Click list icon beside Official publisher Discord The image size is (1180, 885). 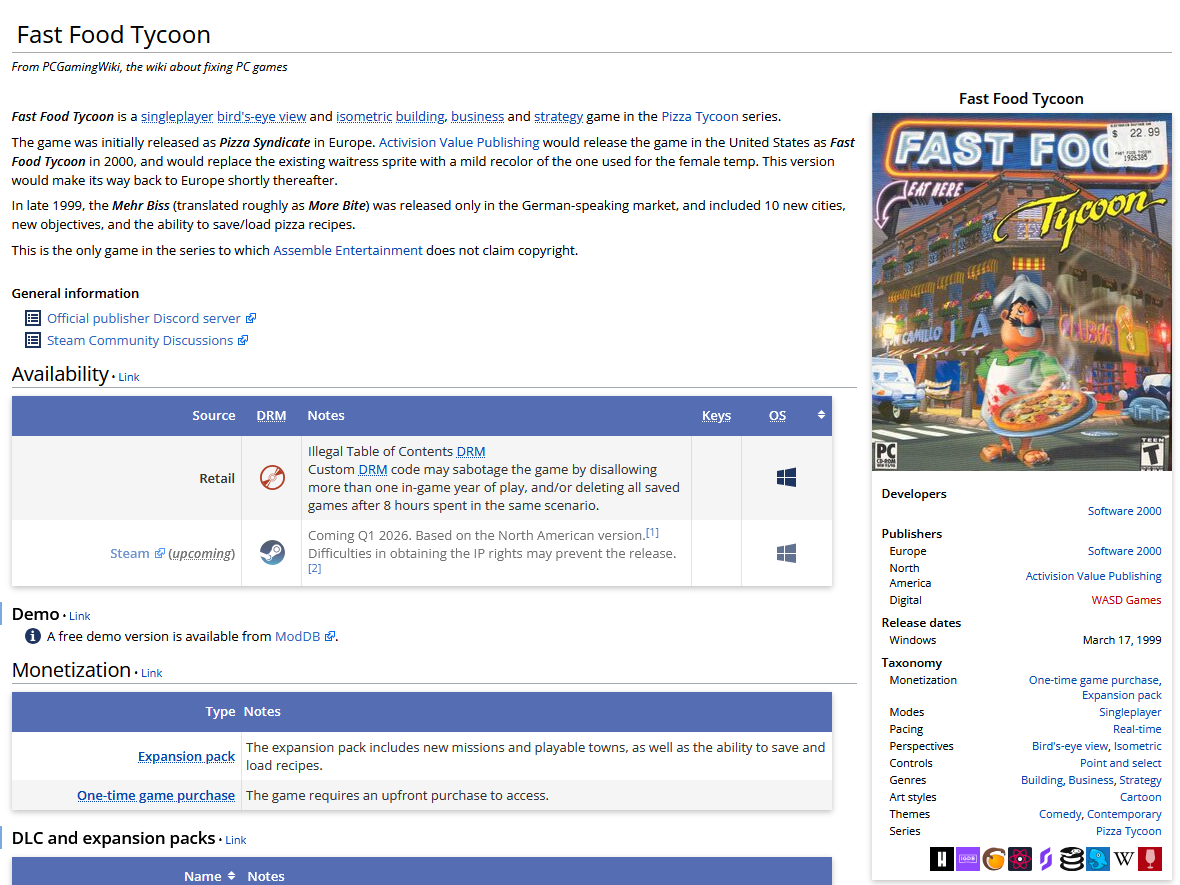[33, 318]
